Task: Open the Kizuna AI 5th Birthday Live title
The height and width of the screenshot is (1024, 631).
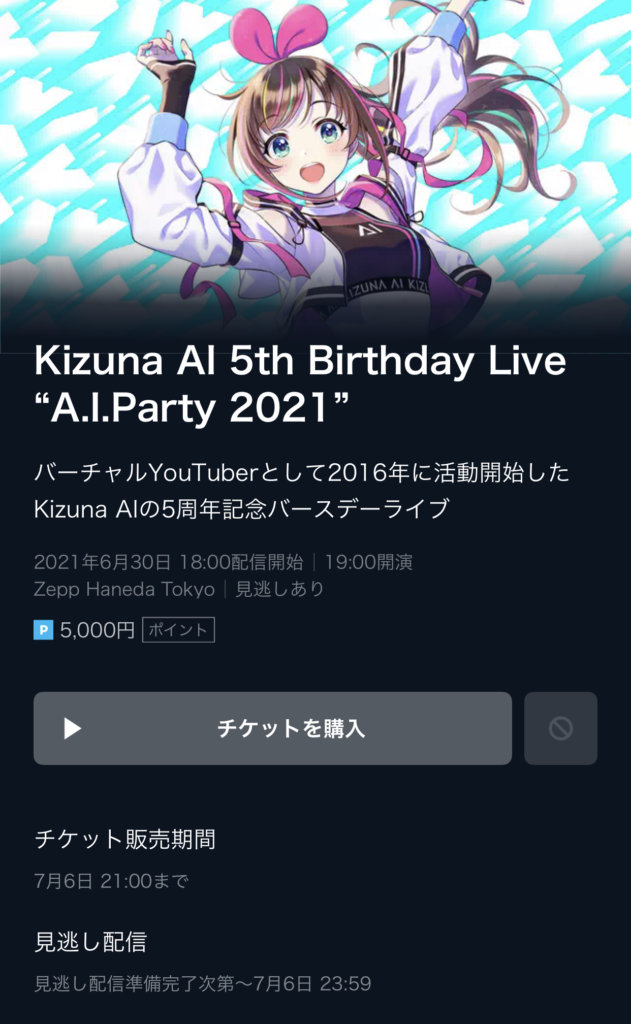Action: point(300,360)
